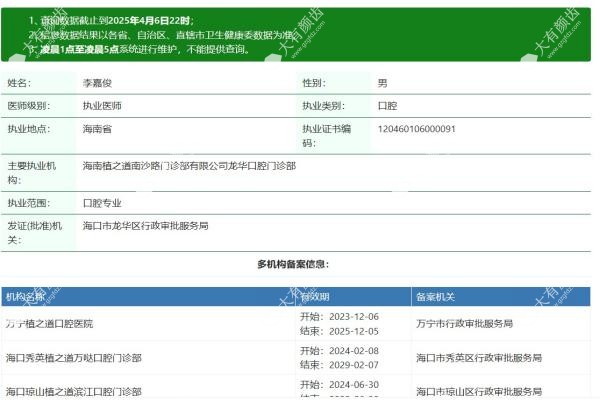Click the 执业证书编码 label
Screen dimensions: 600x400
(326, 136)
